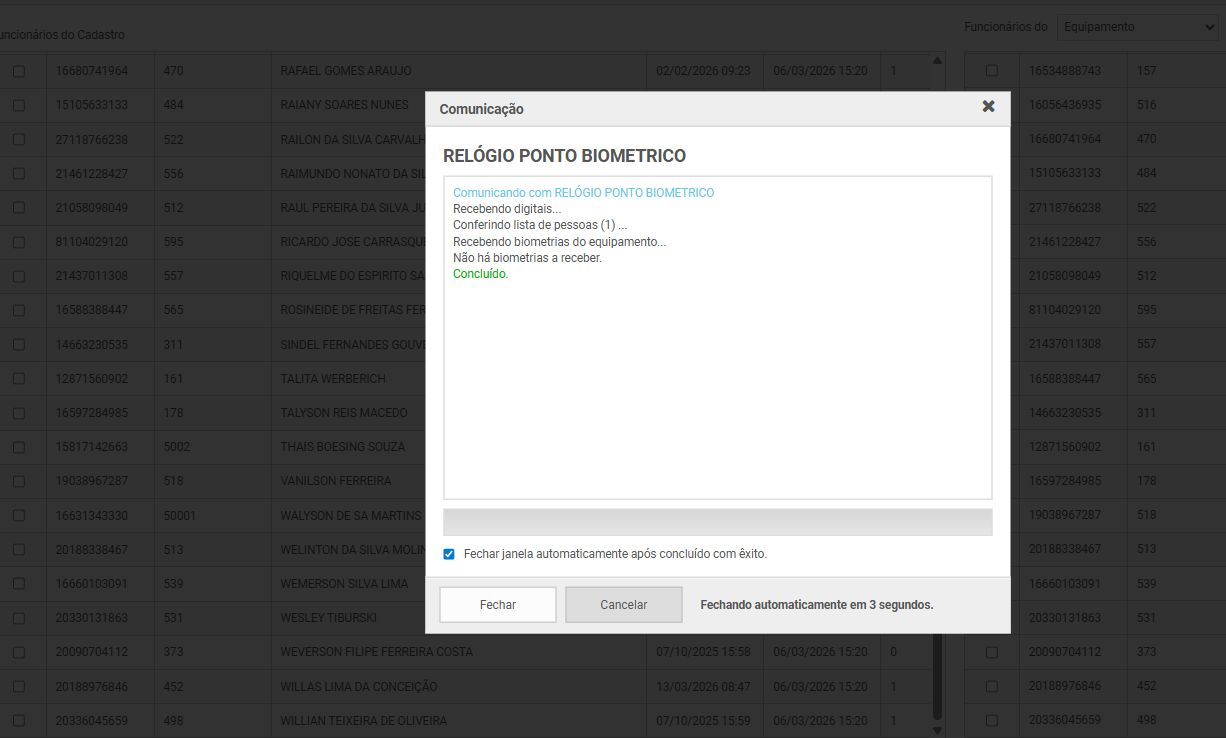Check the row for WILLIAN TEIXEIRA DE OLIVEIRA

19,721
